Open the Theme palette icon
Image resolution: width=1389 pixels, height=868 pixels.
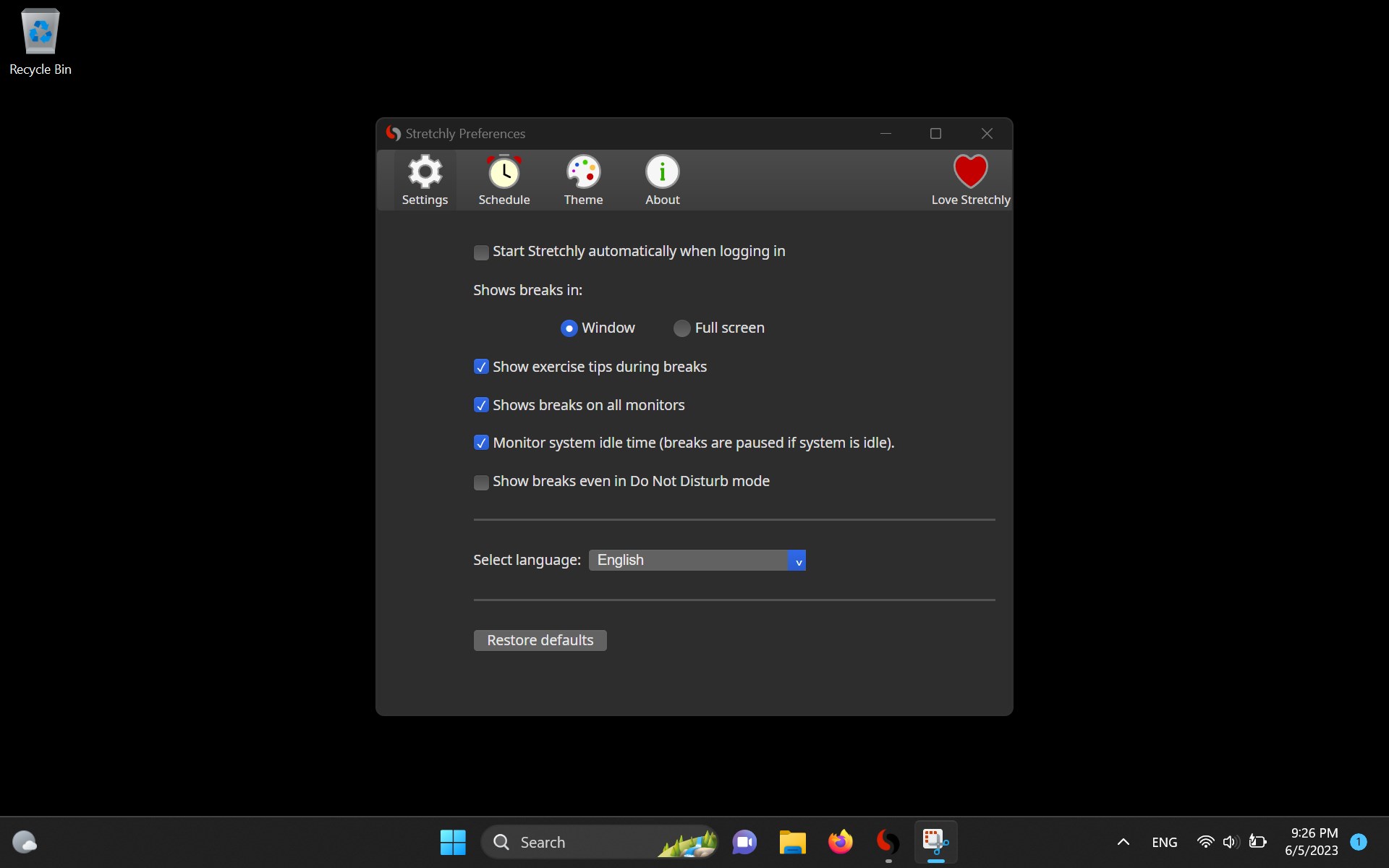(583, 173)
